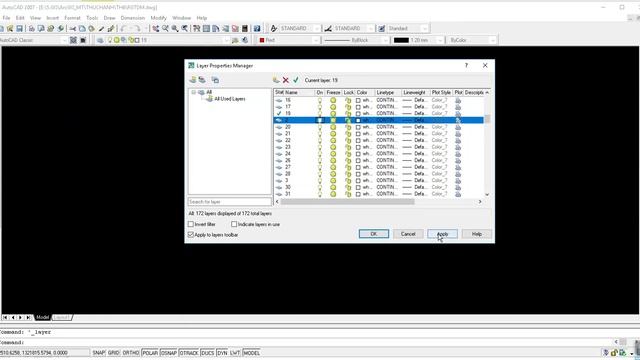Click the blue Help question-mark toolbar icon
This screenshot has width=640, height=360.
tap(257, 29)
